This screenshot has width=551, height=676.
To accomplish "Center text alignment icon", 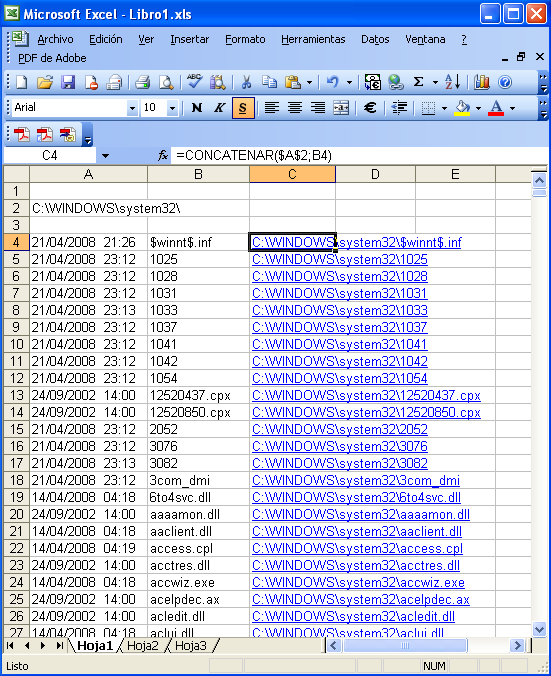I will click(x=294, y=108).
